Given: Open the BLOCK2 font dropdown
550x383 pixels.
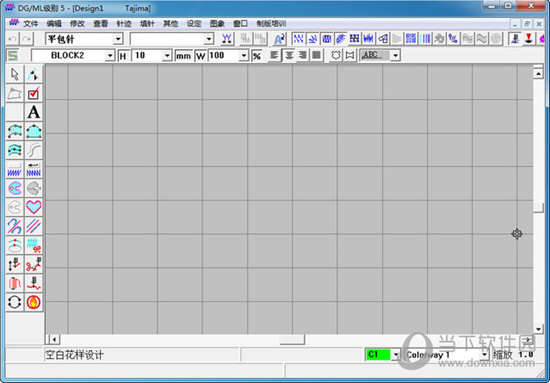Looking at the screenshot, I should 110,56.
